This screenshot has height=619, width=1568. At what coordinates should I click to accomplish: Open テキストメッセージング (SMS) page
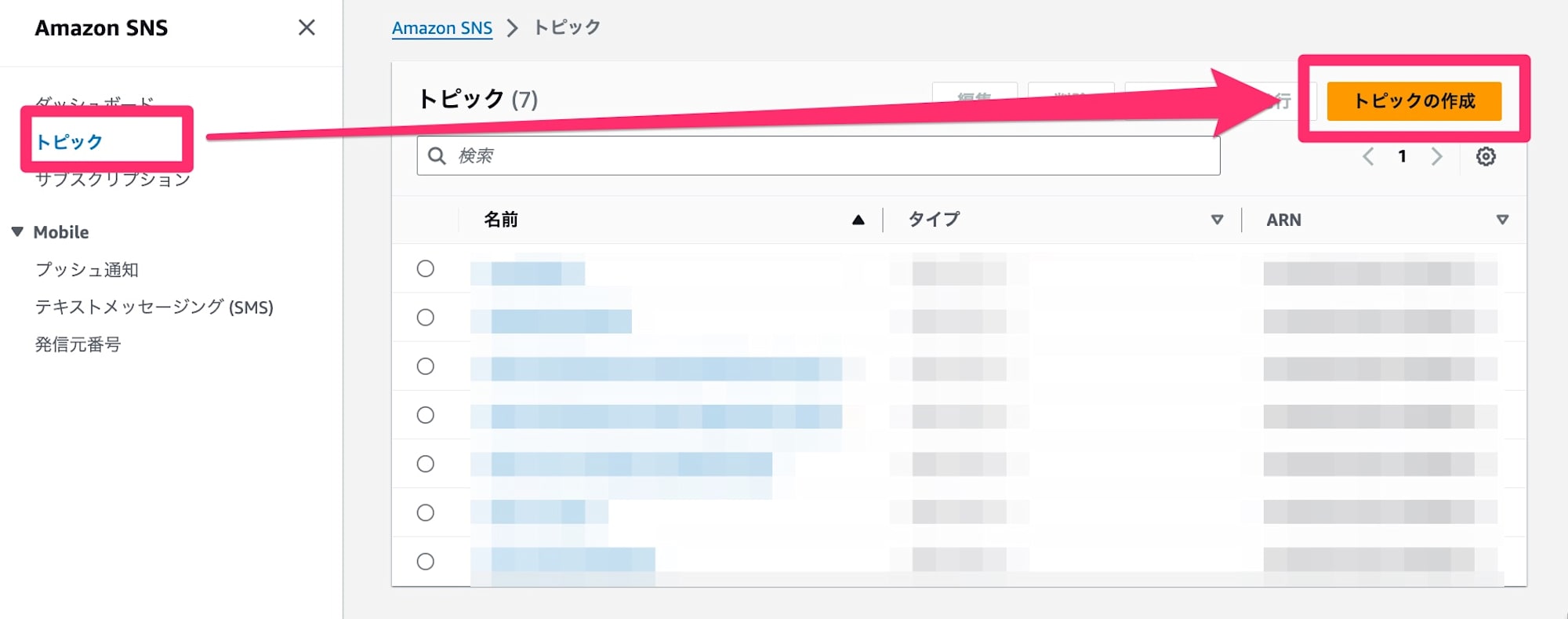154,307
